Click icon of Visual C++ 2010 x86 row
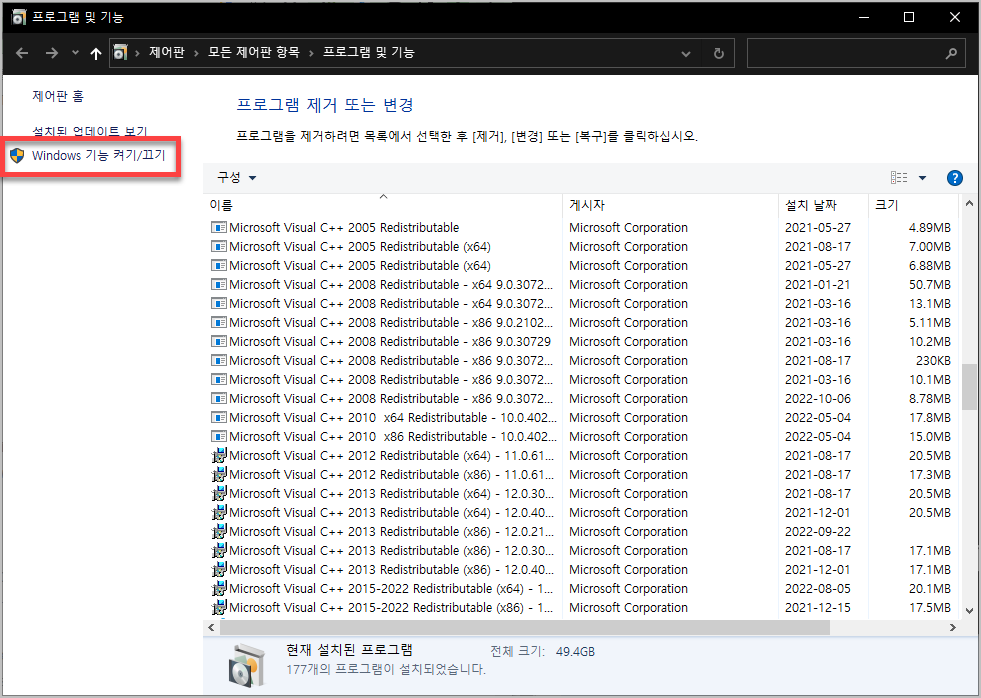The height and width of the screenshot is (698, 981). (218, 437)
